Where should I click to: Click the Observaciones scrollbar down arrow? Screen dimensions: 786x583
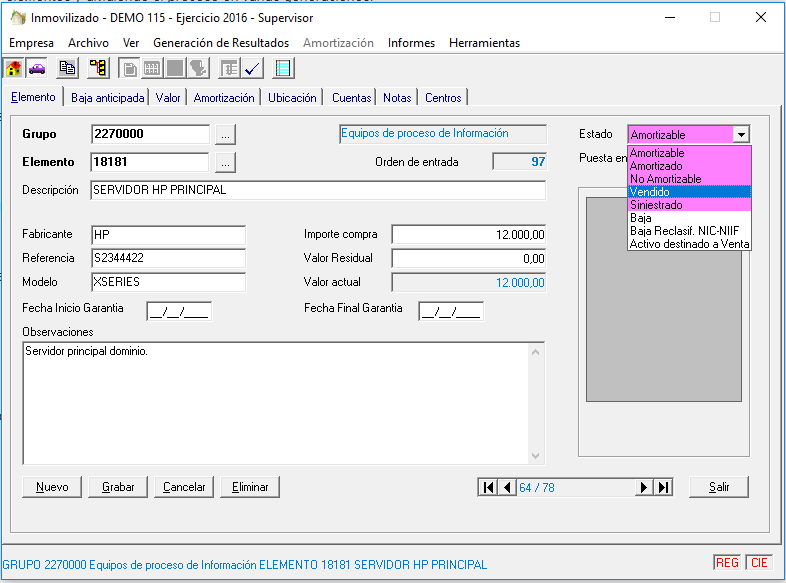click(537, 456)
